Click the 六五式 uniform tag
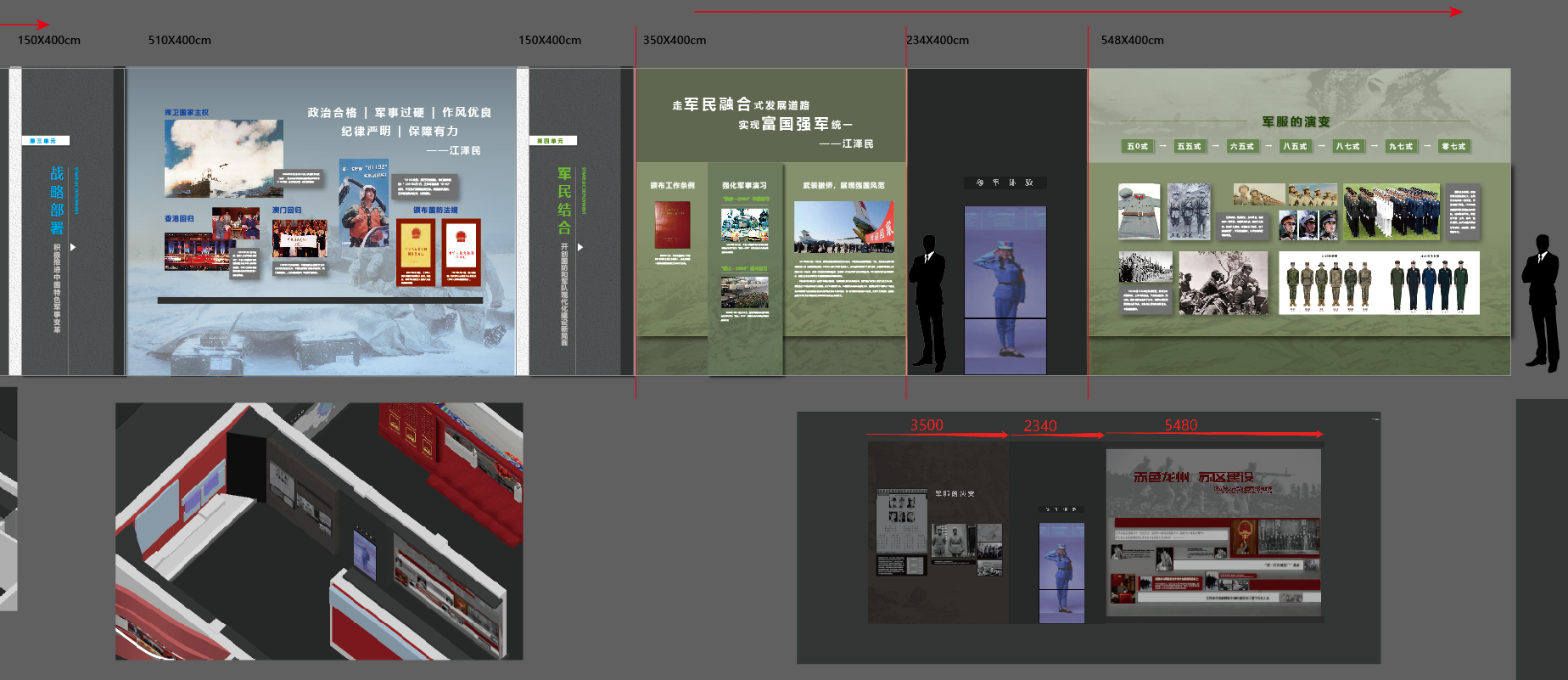This screenshot has width=1568, height=680. coord(1241,146)
